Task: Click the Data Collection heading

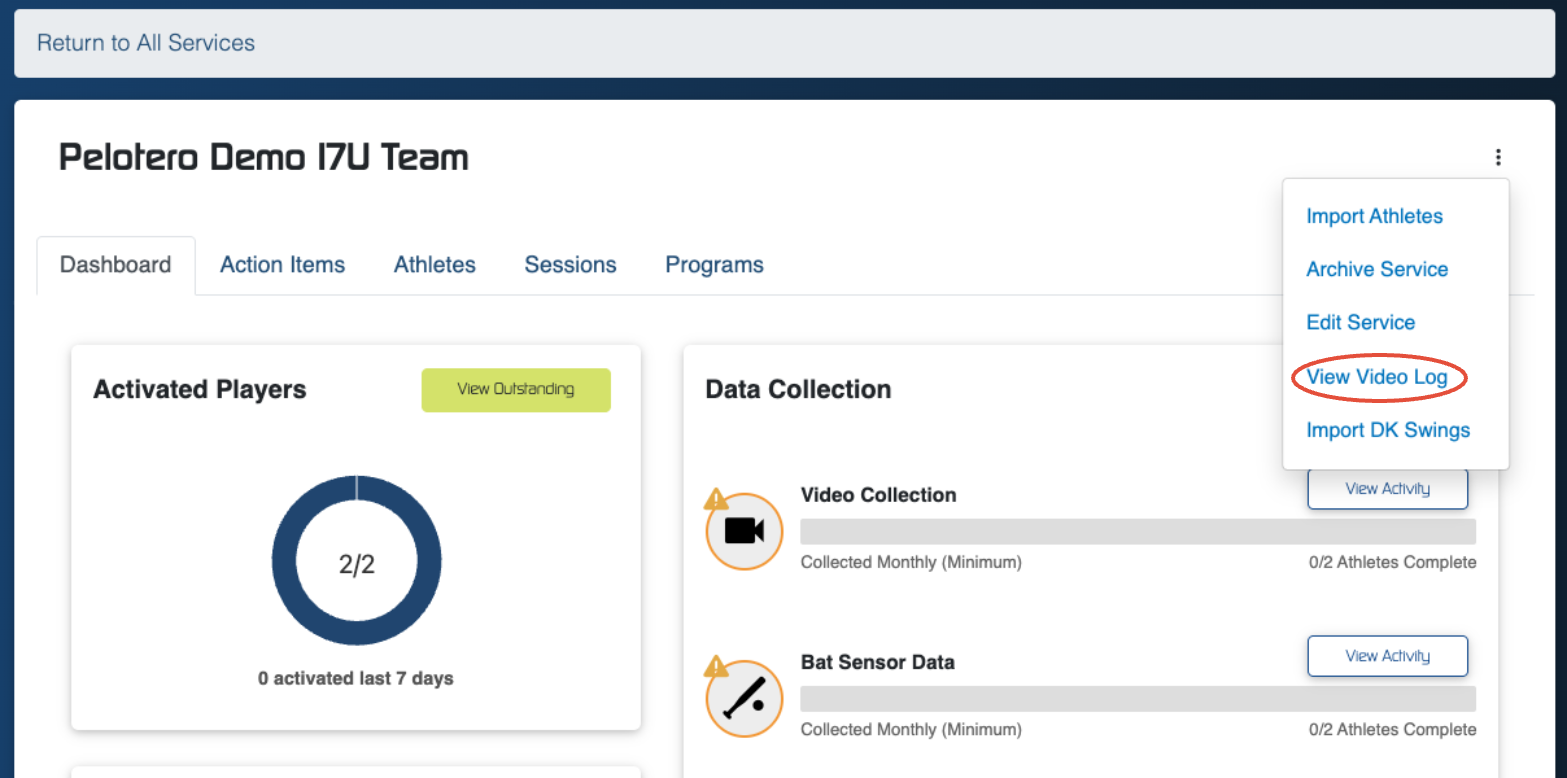Action: click(x=798, y=389)
